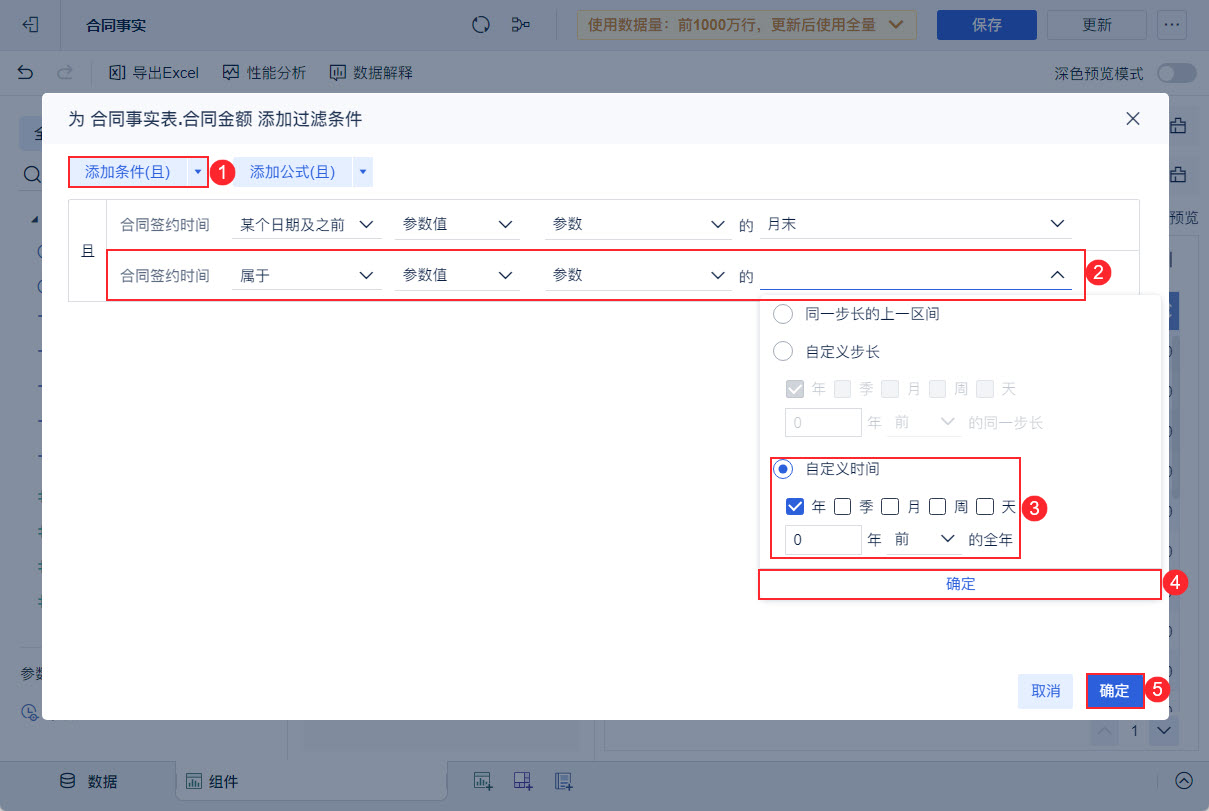Open the data lineage flow icon
1209x811 pixels.
coord(521,25)
